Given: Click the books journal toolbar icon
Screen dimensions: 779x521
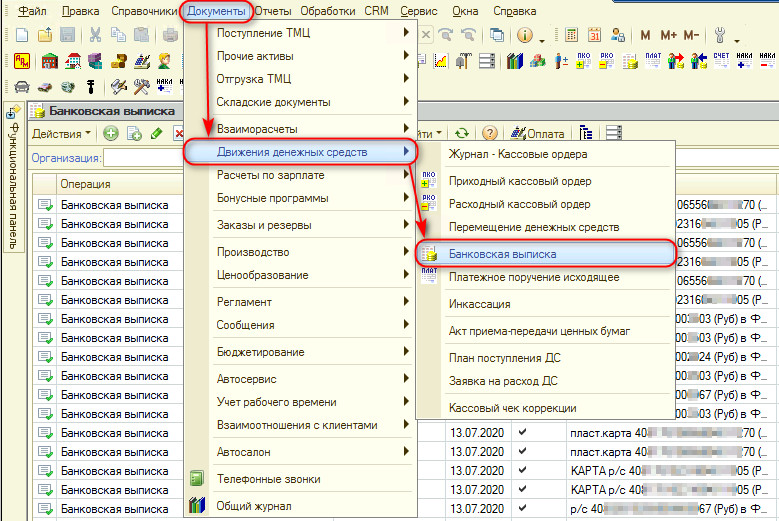Looking at the screenshot, I should click(x=515, y=61).
